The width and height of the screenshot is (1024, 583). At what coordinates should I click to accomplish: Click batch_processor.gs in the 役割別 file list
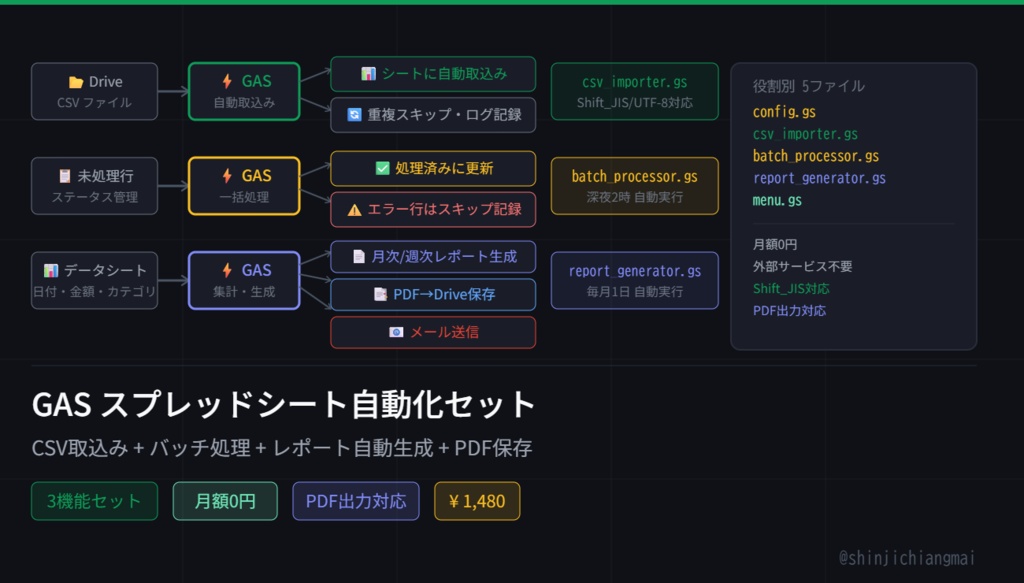[816, 157]
